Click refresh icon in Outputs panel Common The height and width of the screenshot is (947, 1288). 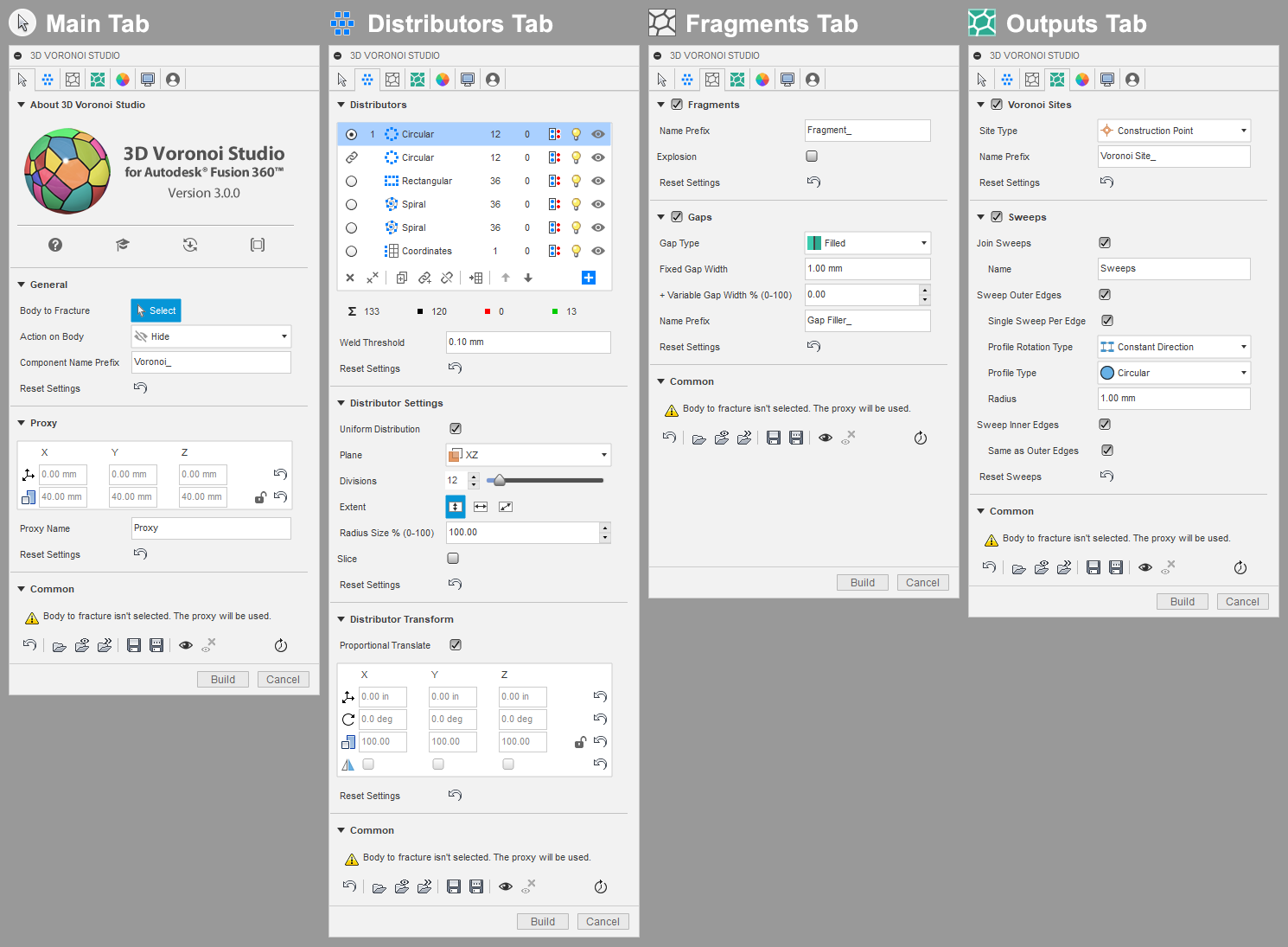(x=1240, y=567)
